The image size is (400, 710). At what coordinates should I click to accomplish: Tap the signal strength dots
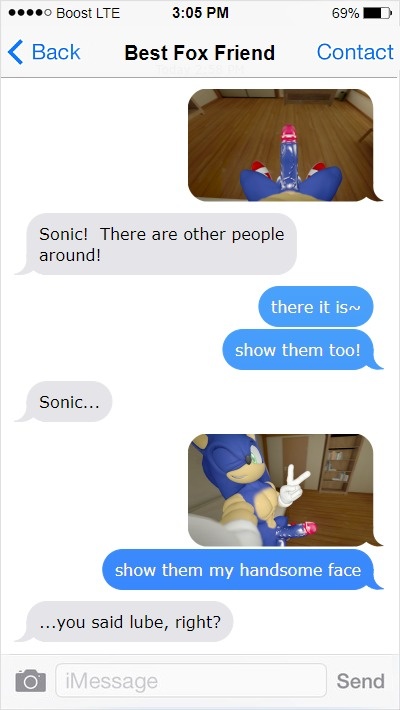click(30, 13)
